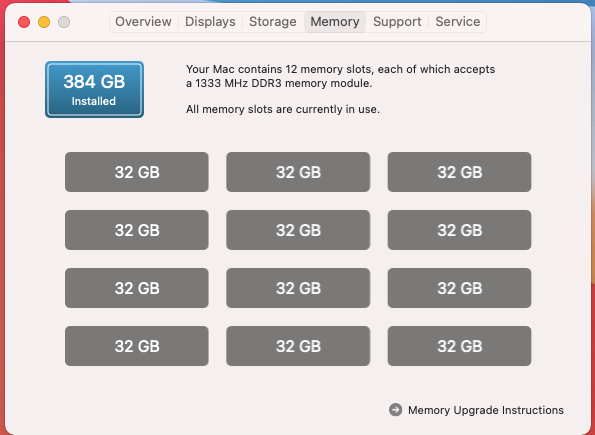Click the third row right 32 GB slot
This screenshot has height=435, width=595.
pos(459,288)
